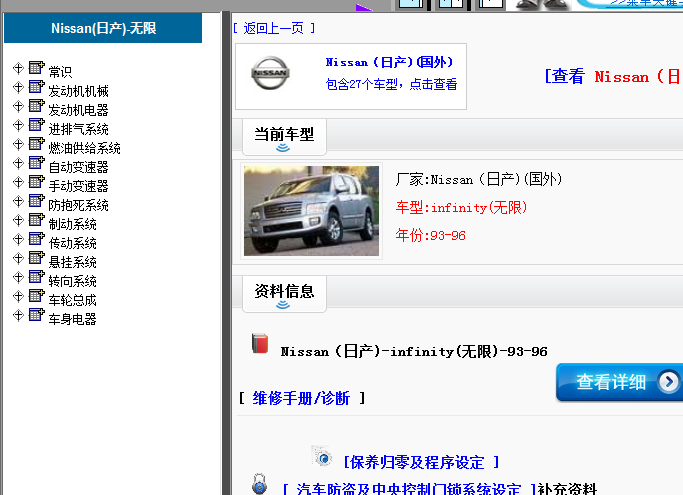Expand the 燃油供给系统 tree node
Viewport: 683px width, 495px height.
click(x=18, y=144)
